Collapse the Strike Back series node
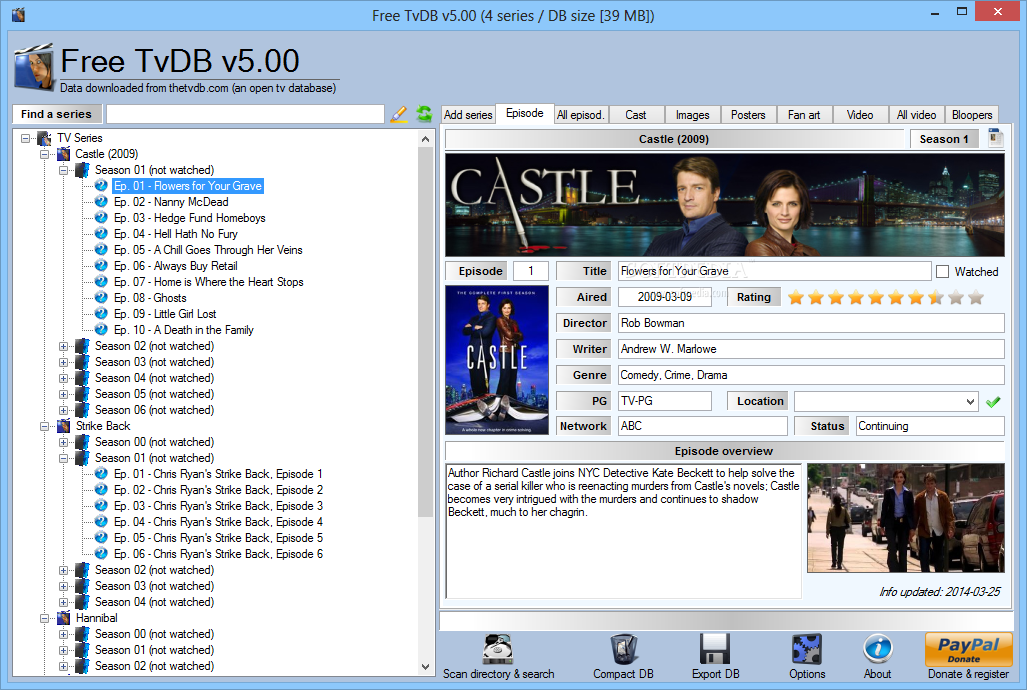The image size is (1027, 690). tap(45, 426)
